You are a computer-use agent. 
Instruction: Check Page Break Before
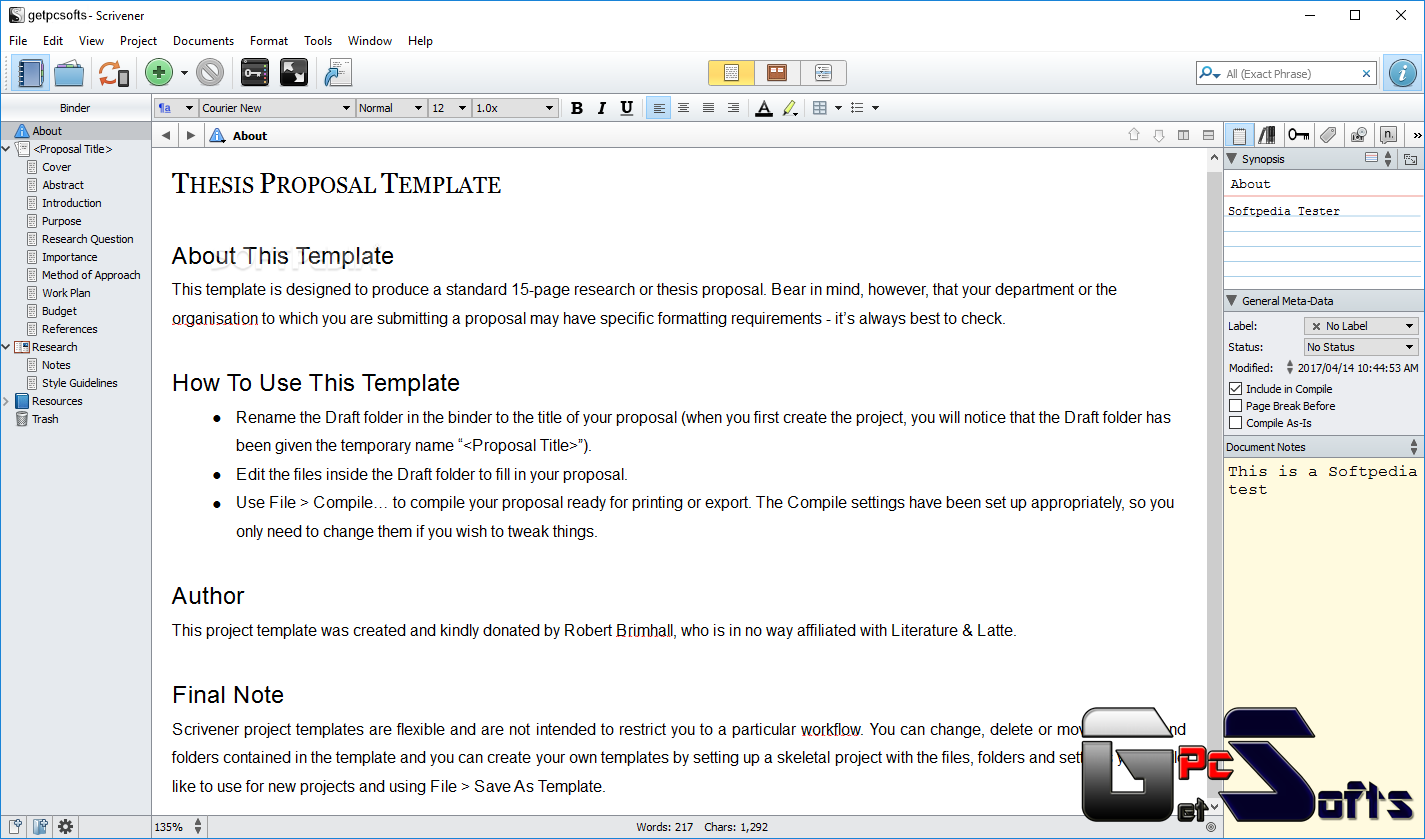[x=1236, y=406]
